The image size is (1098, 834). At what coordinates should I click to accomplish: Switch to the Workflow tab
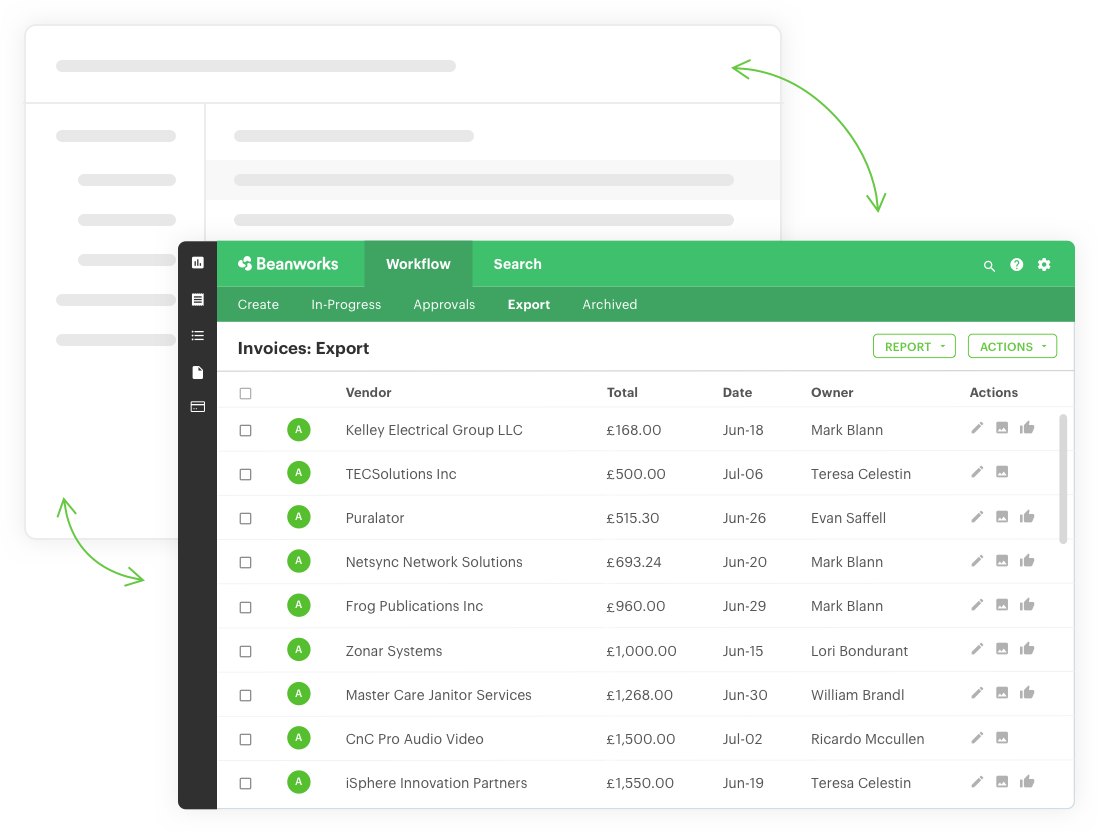pyautogui.click(x=418, y=264)
